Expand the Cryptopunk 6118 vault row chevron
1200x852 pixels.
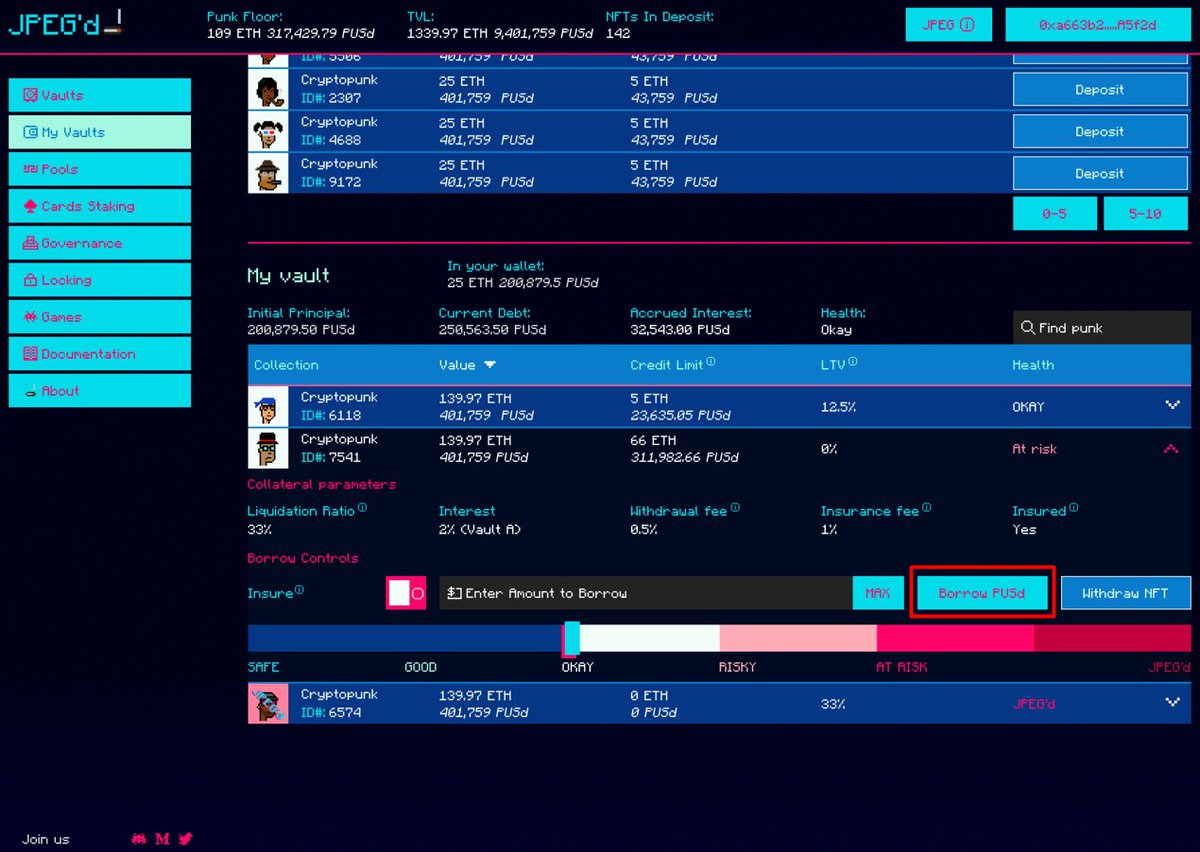1172,406
